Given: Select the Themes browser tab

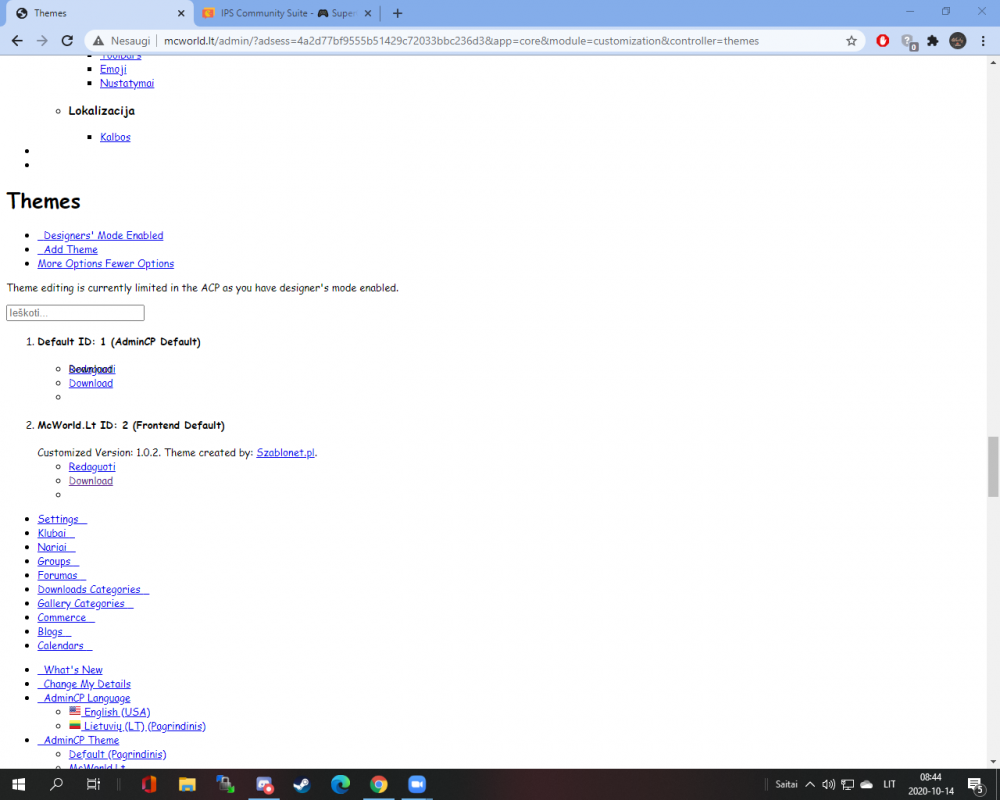Looking at the screenshot, I should click(x=99, y=13).
